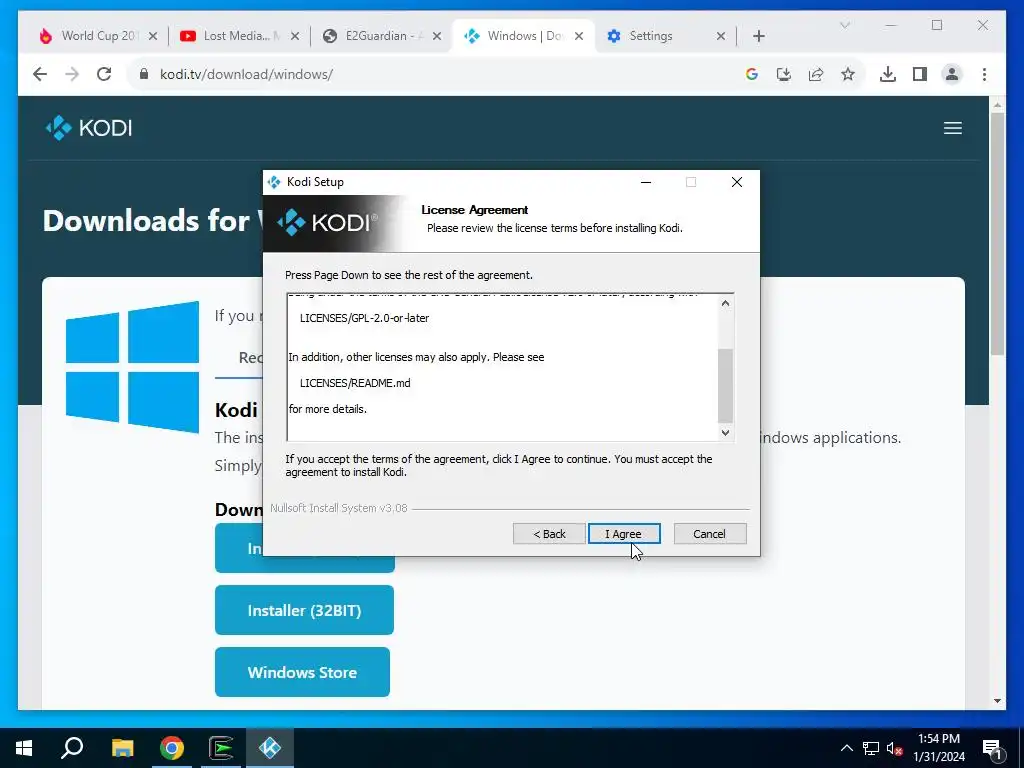Toggle Chrome side panel
This screenshot has height=768, width=1024.
[x=920, y=74]
